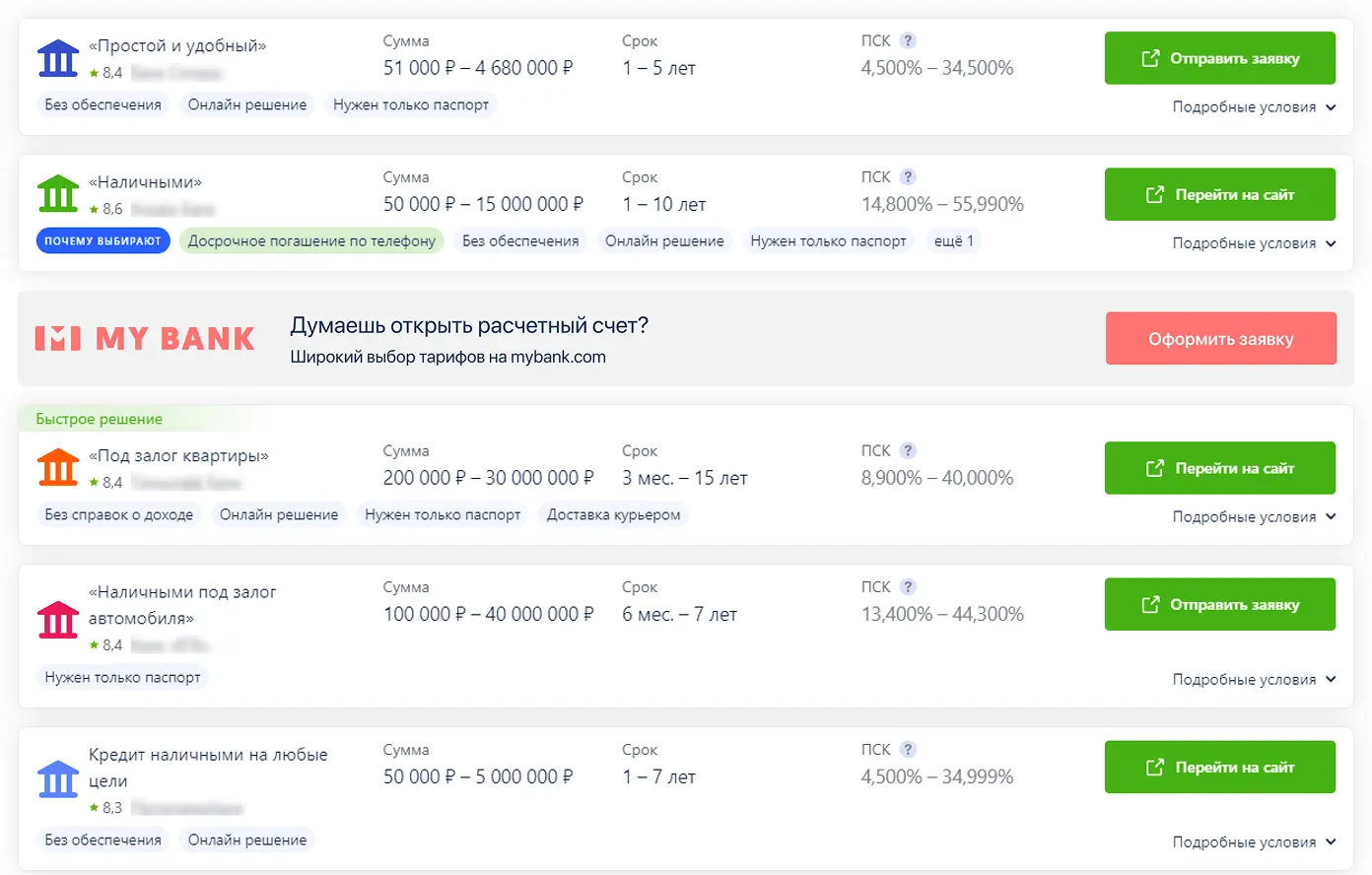Image resolution: width=1372 pixels, height=875 pixels.
Task: Show hidden tags via «ещё 1» chip
Action: pos(953,241)
